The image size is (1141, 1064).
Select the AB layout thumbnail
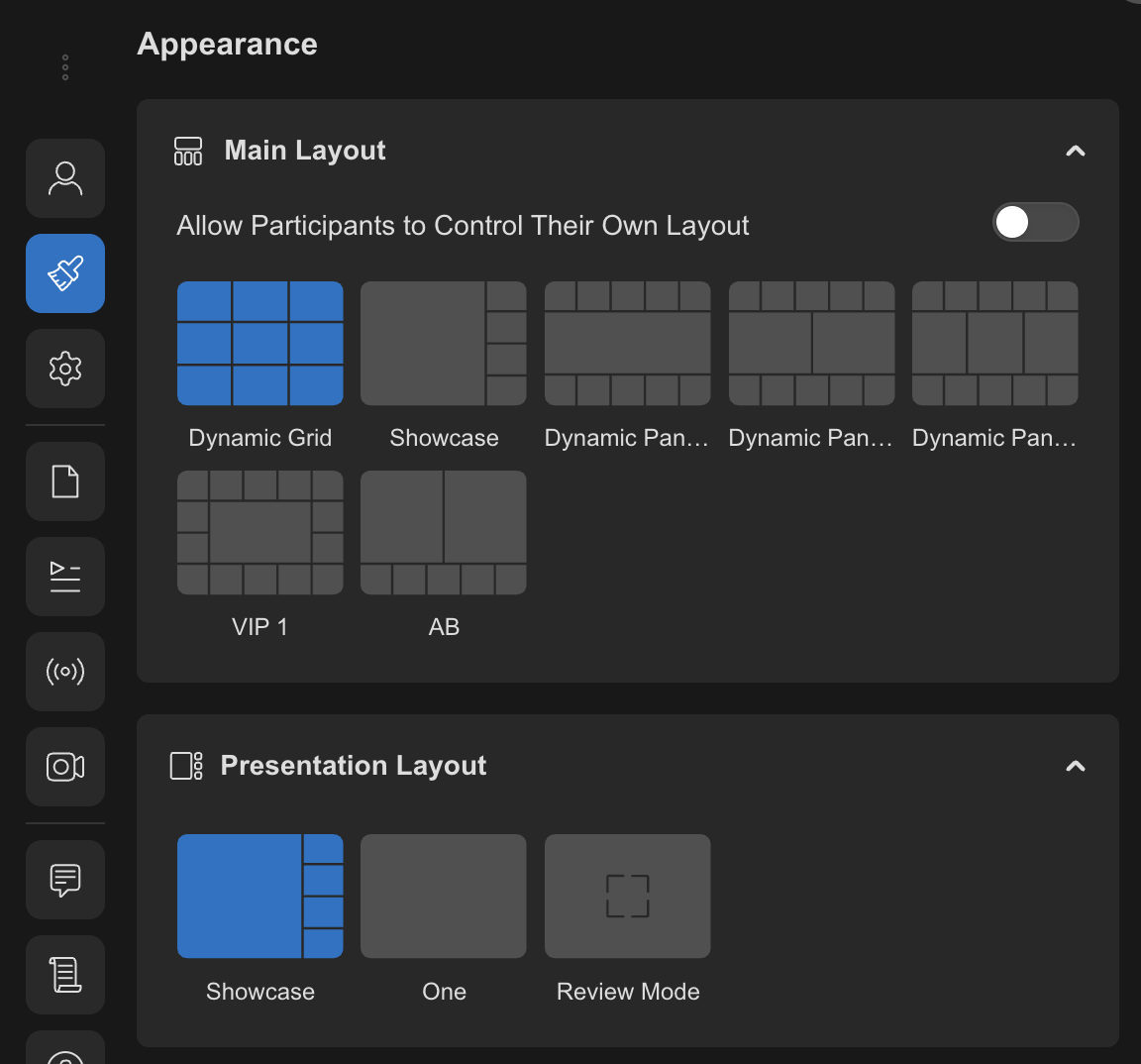click(444, 533)
